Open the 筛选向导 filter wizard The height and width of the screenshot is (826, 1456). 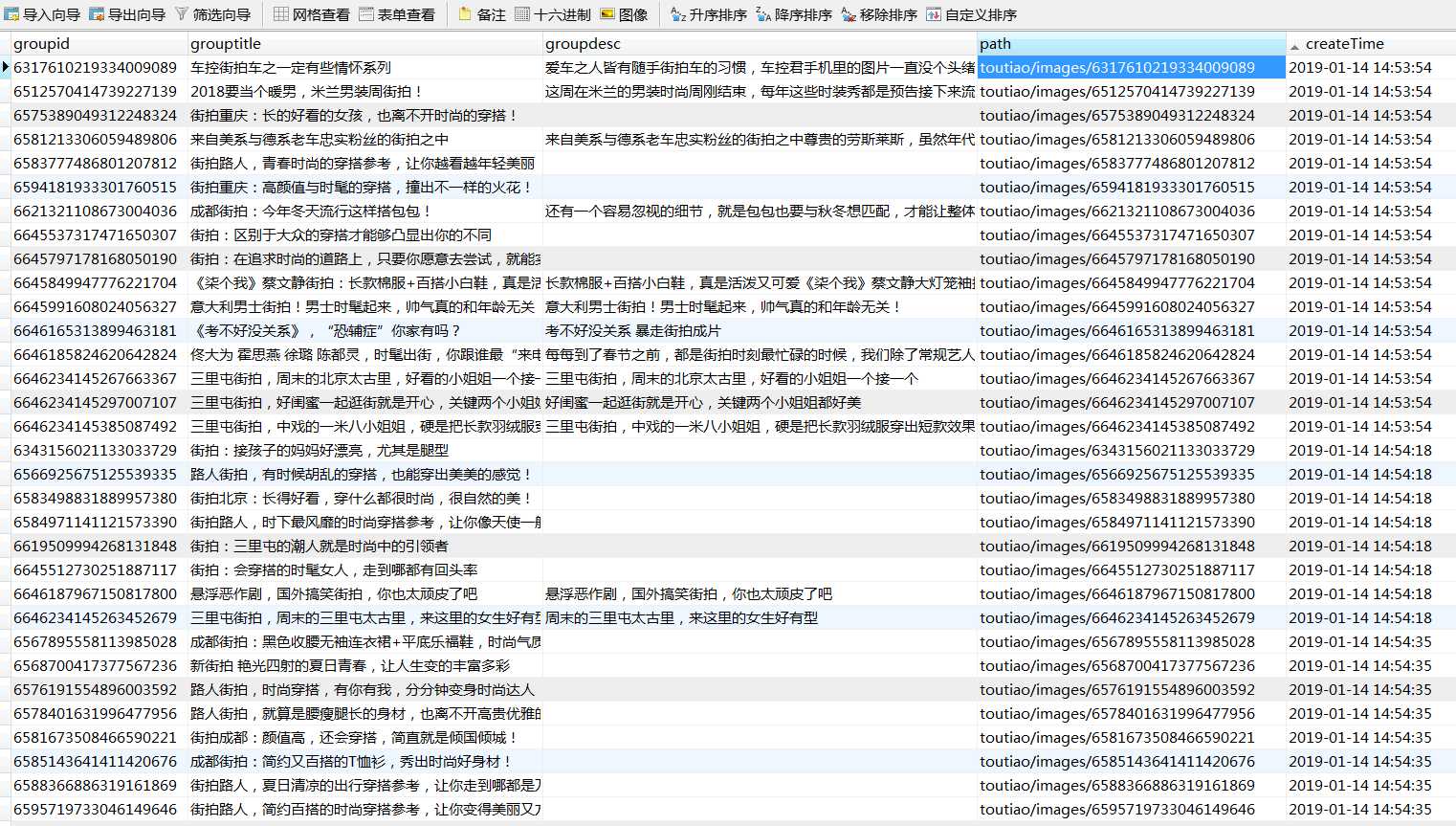[x=212, y=14]
